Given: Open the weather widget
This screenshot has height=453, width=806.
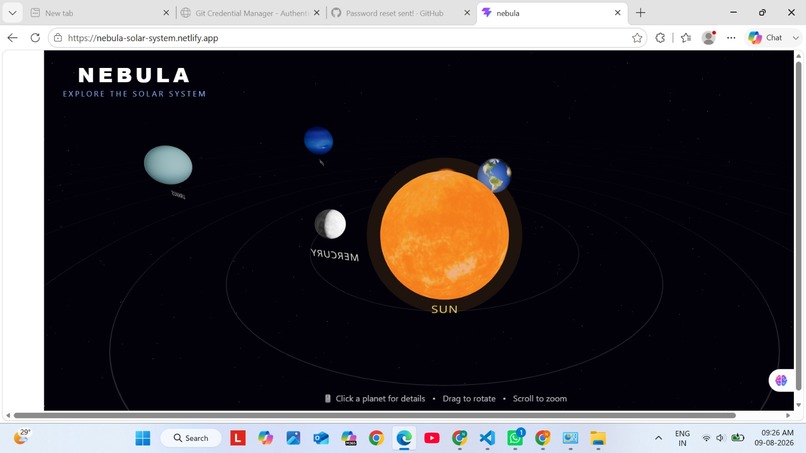Looking at the screenshot, I should pyautogui.click(x=22, y=437).
